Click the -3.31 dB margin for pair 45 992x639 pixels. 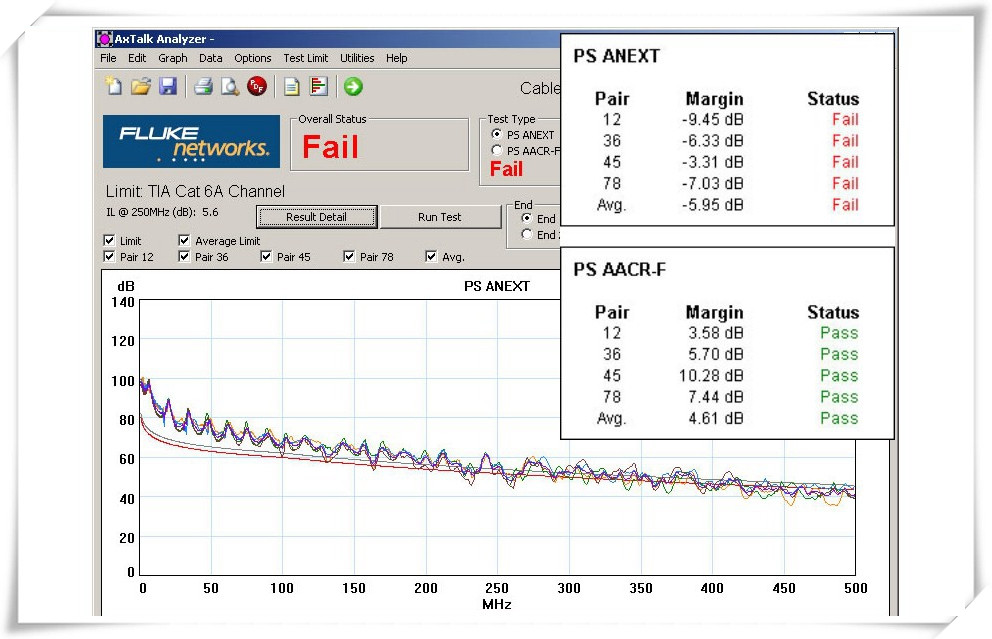click(x=712, y=163)
